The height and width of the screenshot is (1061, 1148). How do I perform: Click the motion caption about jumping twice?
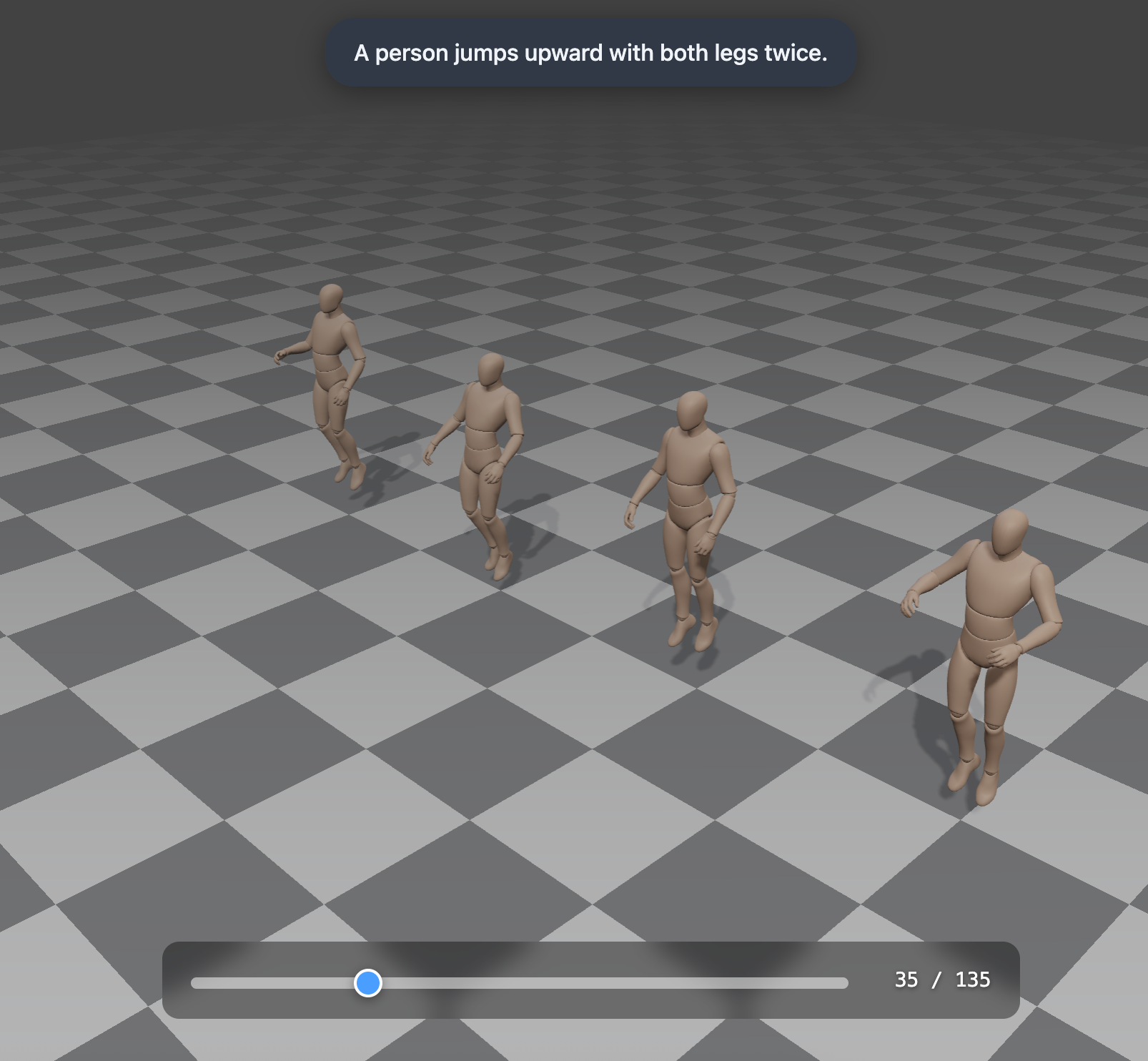click(x=590, y=53)
